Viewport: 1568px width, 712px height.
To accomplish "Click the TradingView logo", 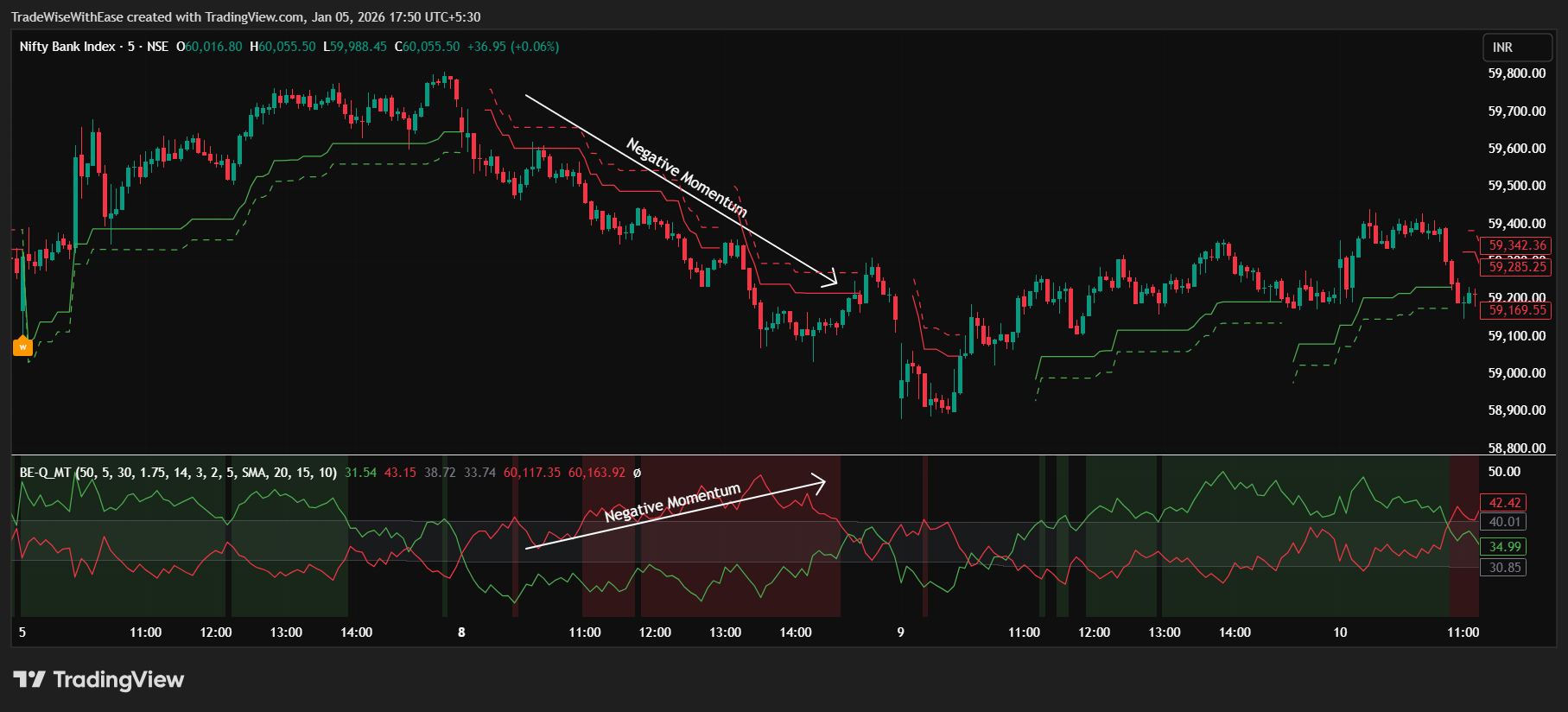I will (98, 680).
